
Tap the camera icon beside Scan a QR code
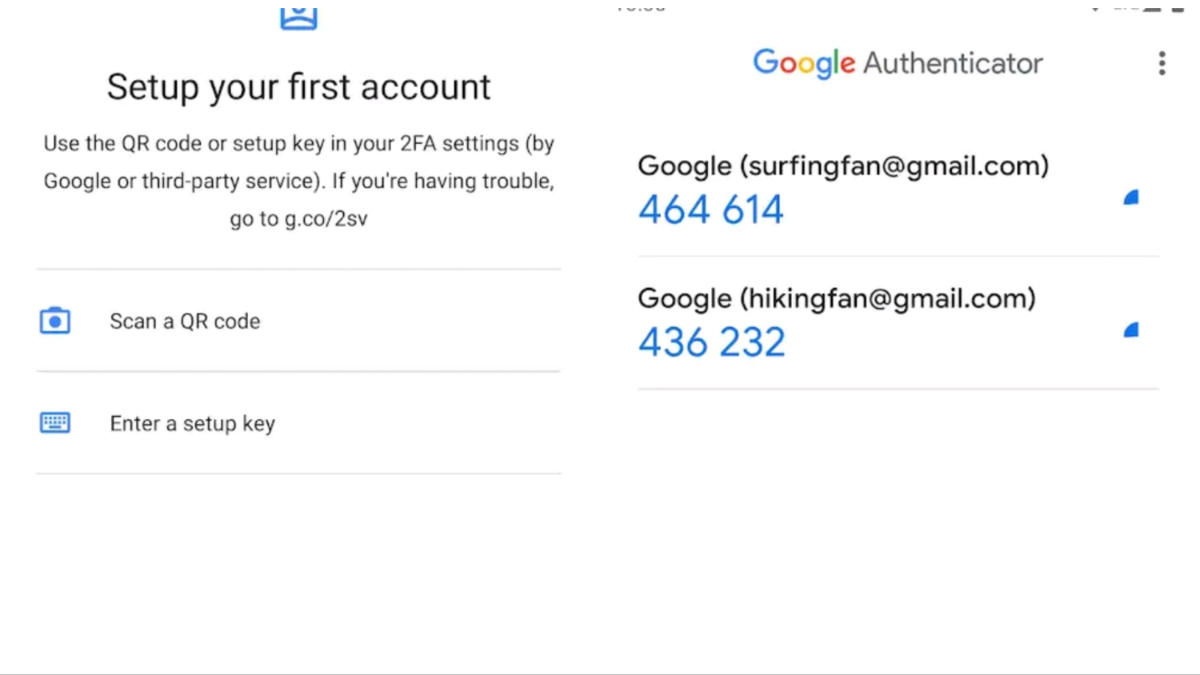[55, 321]
